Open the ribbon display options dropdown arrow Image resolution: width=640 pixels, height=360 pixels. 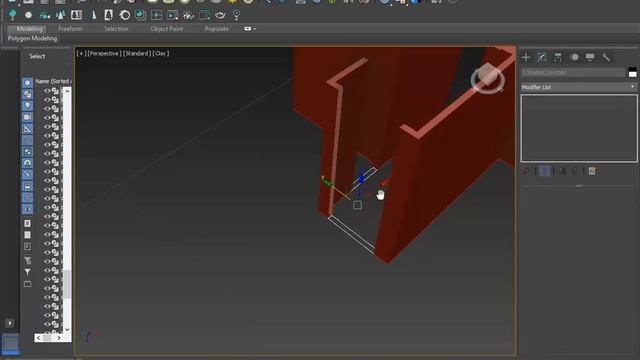pos(255,29)
